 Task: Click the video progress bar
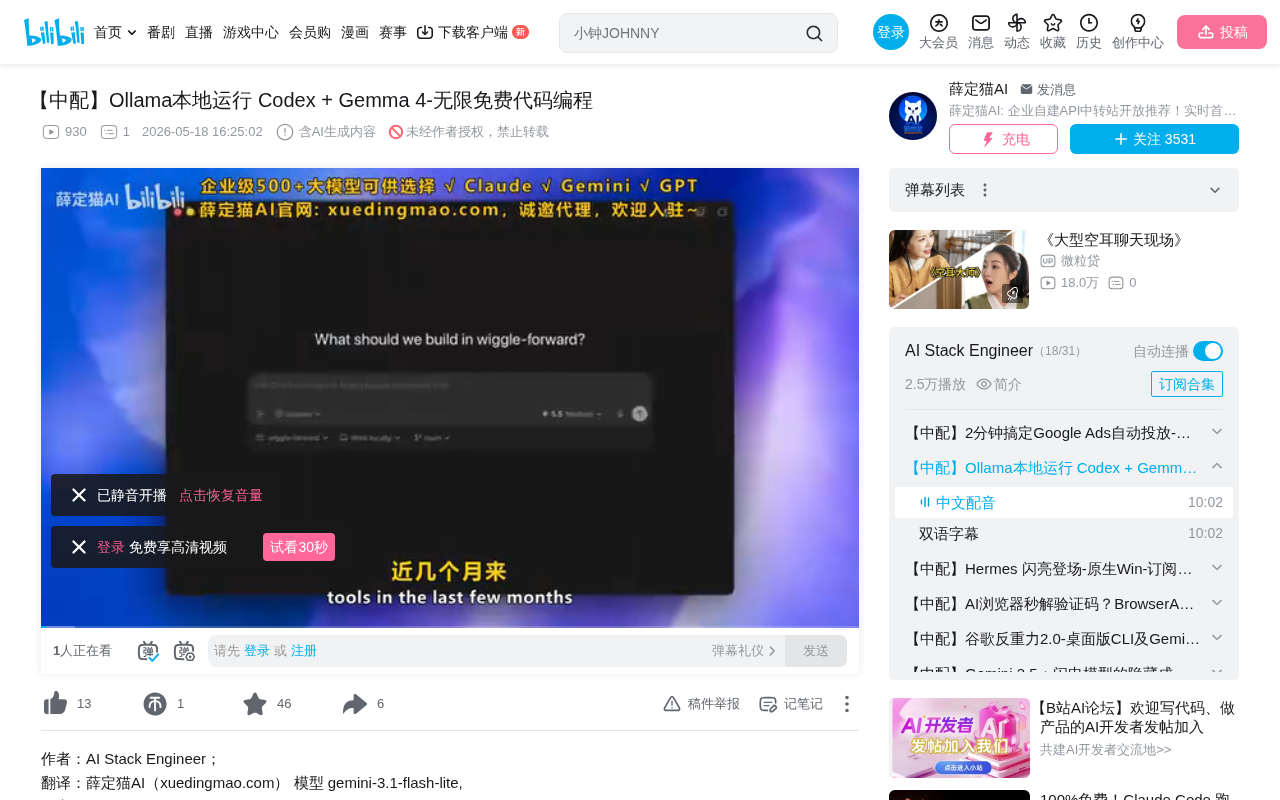(x=450, y=626)
